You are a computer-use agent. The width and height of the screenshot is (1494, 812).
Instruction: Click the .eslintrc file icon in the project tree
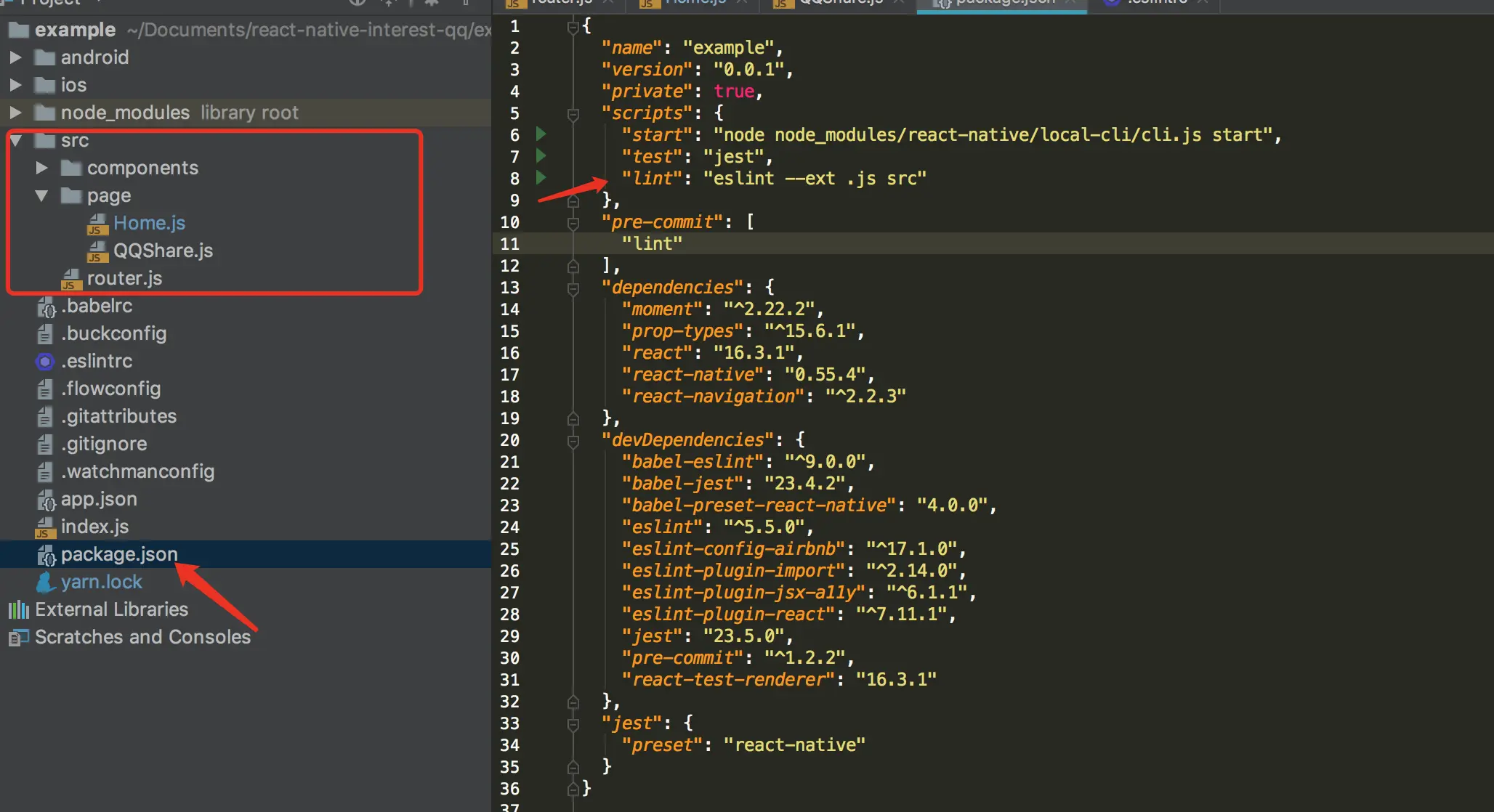(45, 361)
